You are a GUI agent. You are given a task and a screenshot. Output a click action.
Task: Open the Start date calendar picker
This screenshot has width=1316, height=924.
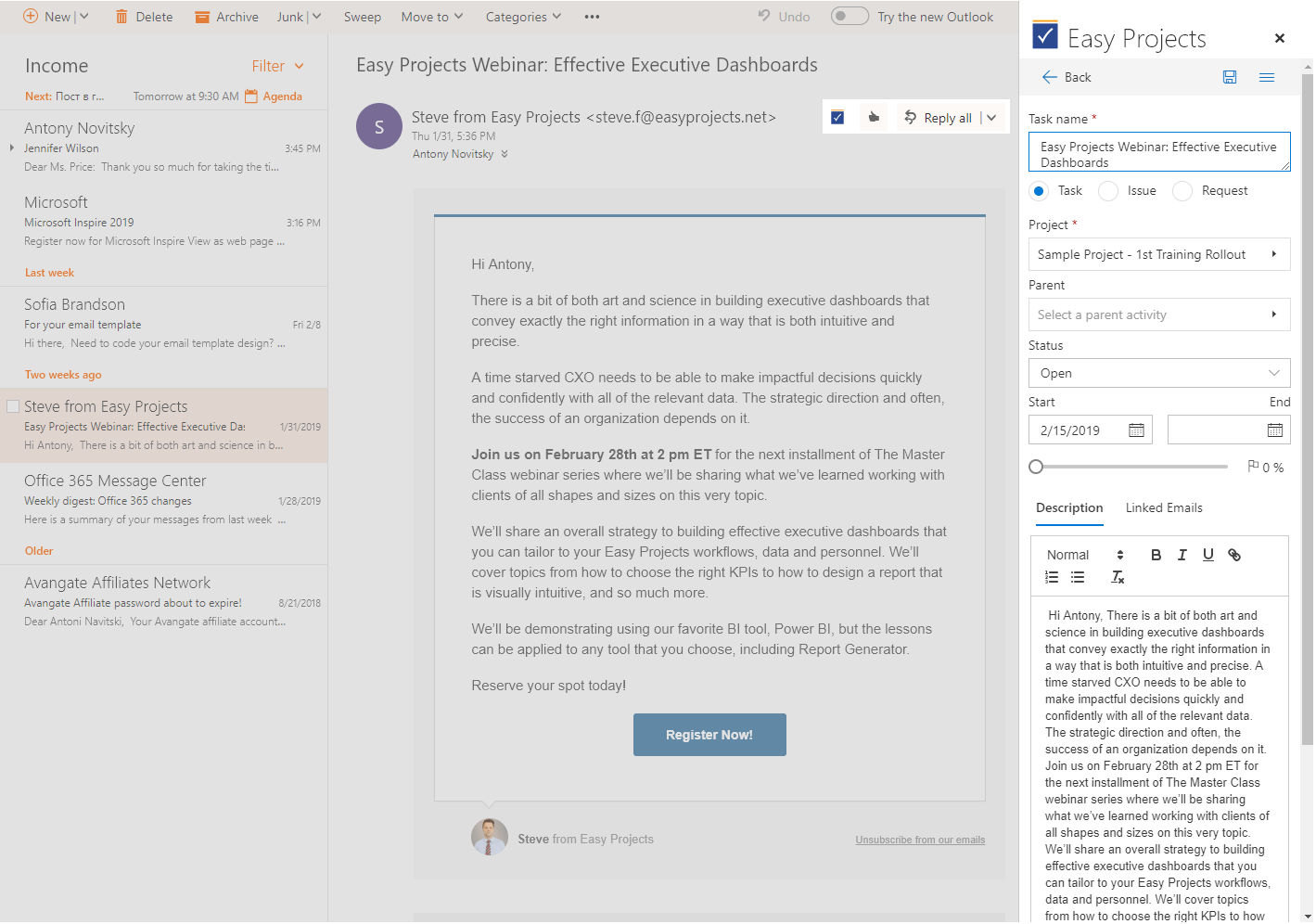(x=1136, y=430)
